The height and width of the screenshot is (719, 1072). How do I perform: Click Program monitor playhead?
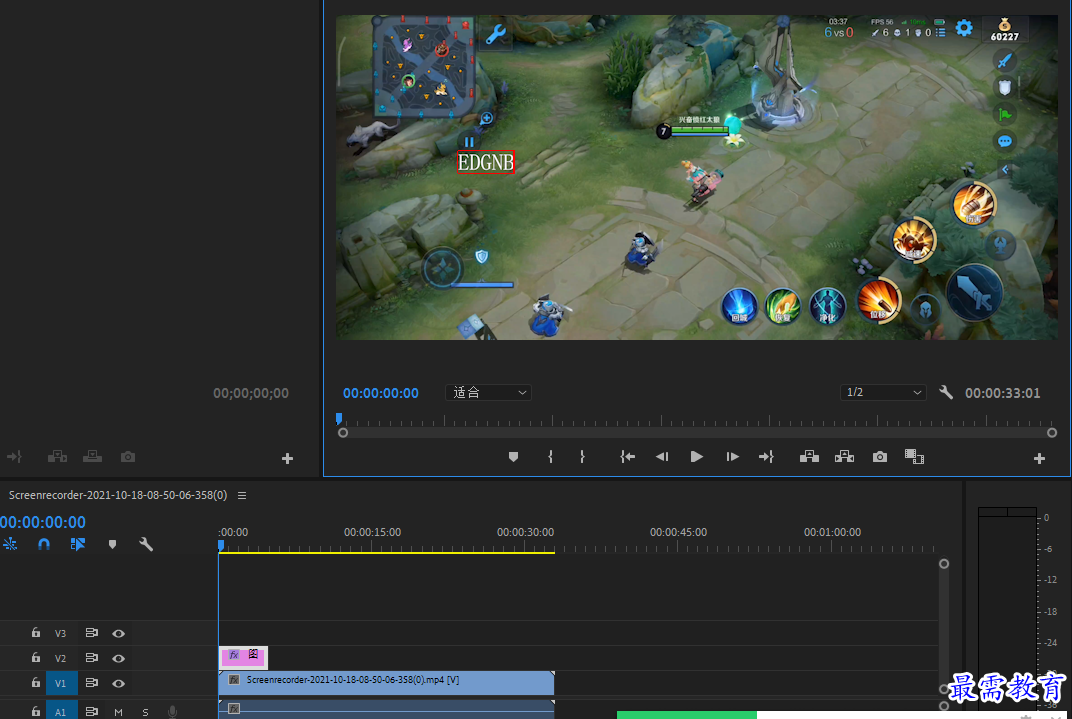tap(339, 418)
